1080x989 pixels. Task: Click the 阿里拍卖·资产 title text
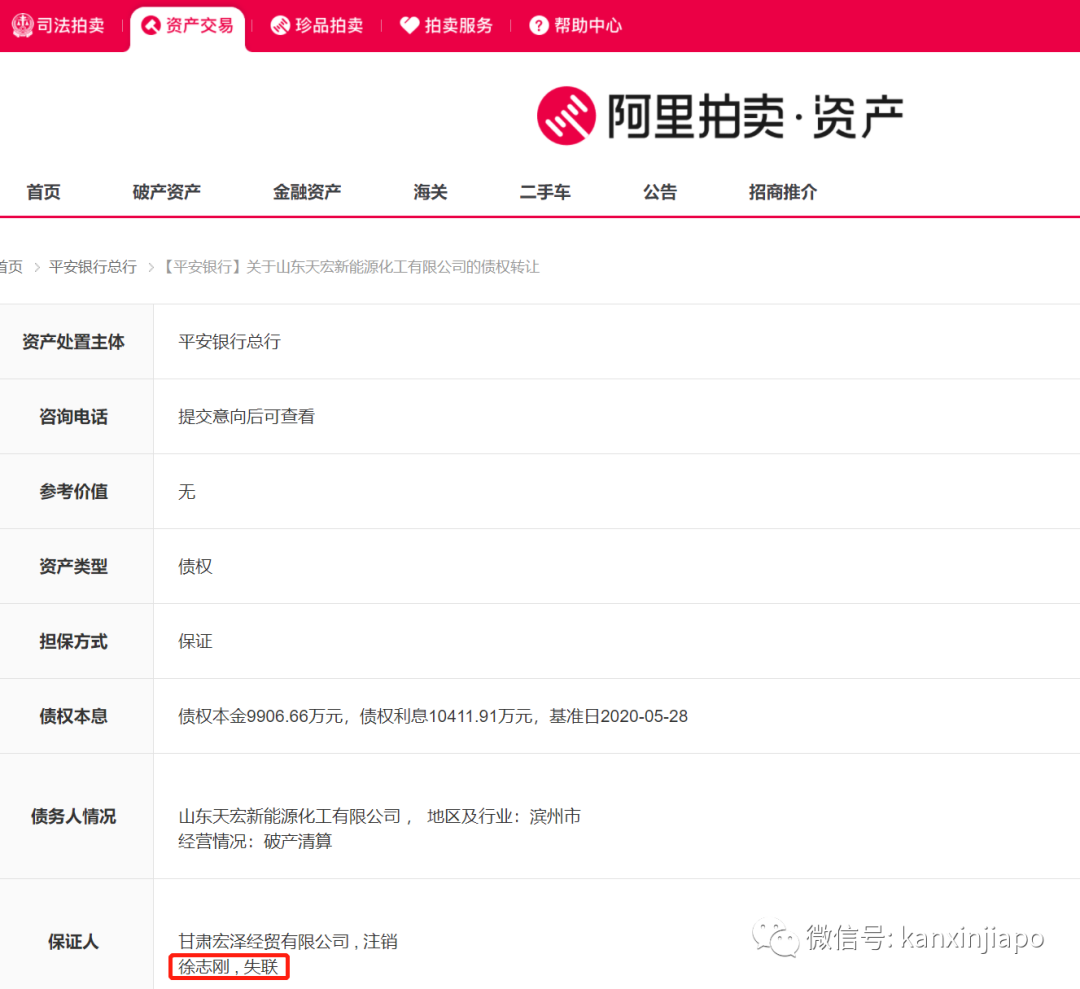pyautogui.click(x=755, y=117)
